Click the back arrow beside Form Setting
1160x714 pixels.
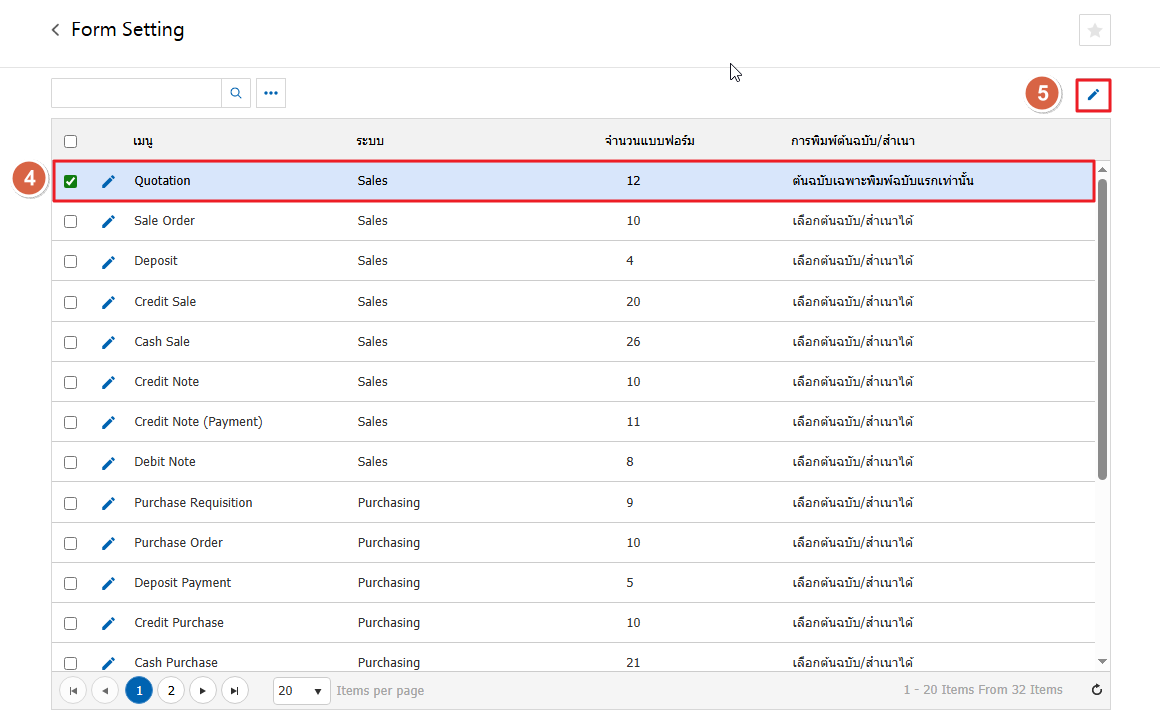click(x=56, y=31)
